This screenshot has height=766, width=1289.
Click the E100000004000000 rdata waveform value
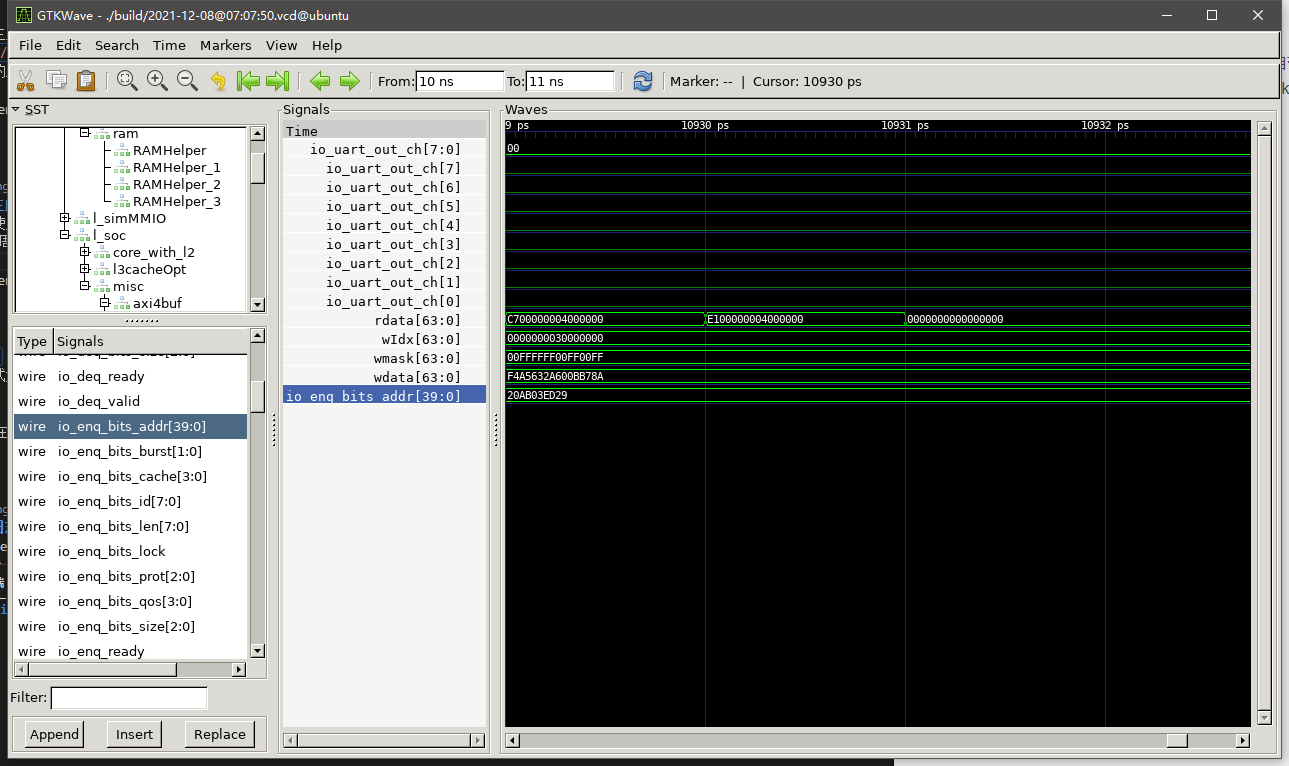pos(755,319)
